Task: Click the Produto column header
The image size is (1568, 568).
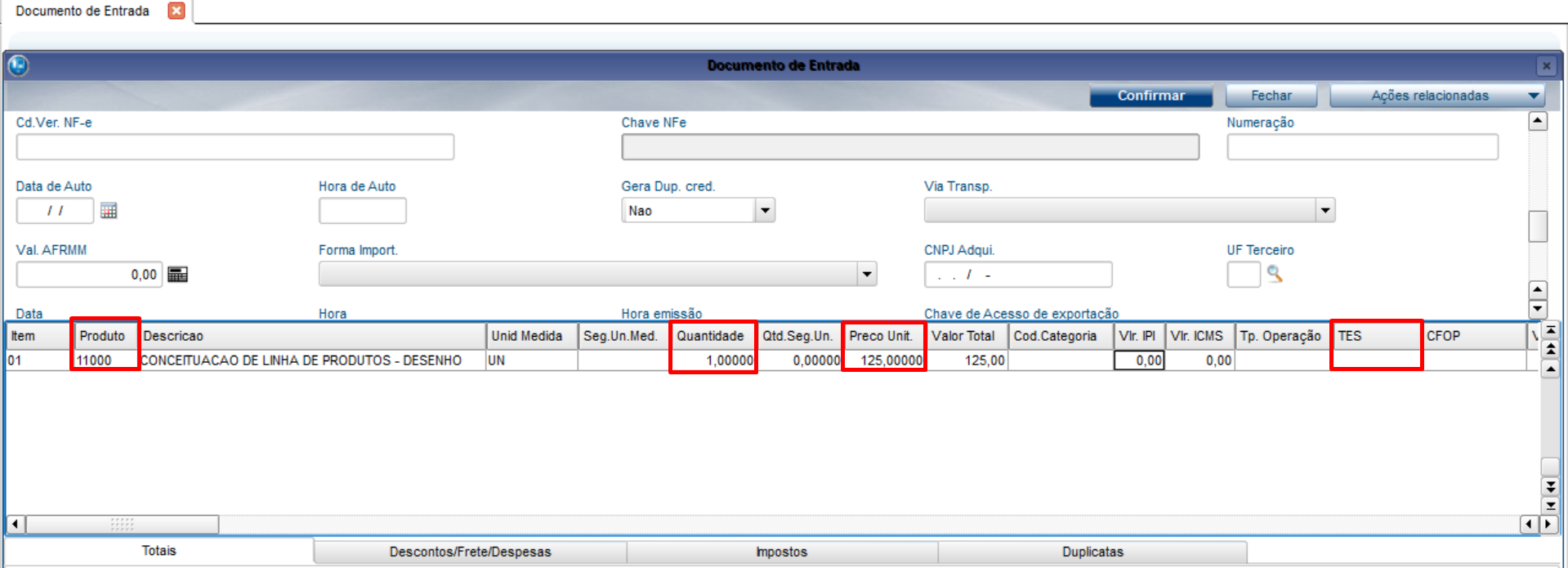Action: [x=105, y=336]
